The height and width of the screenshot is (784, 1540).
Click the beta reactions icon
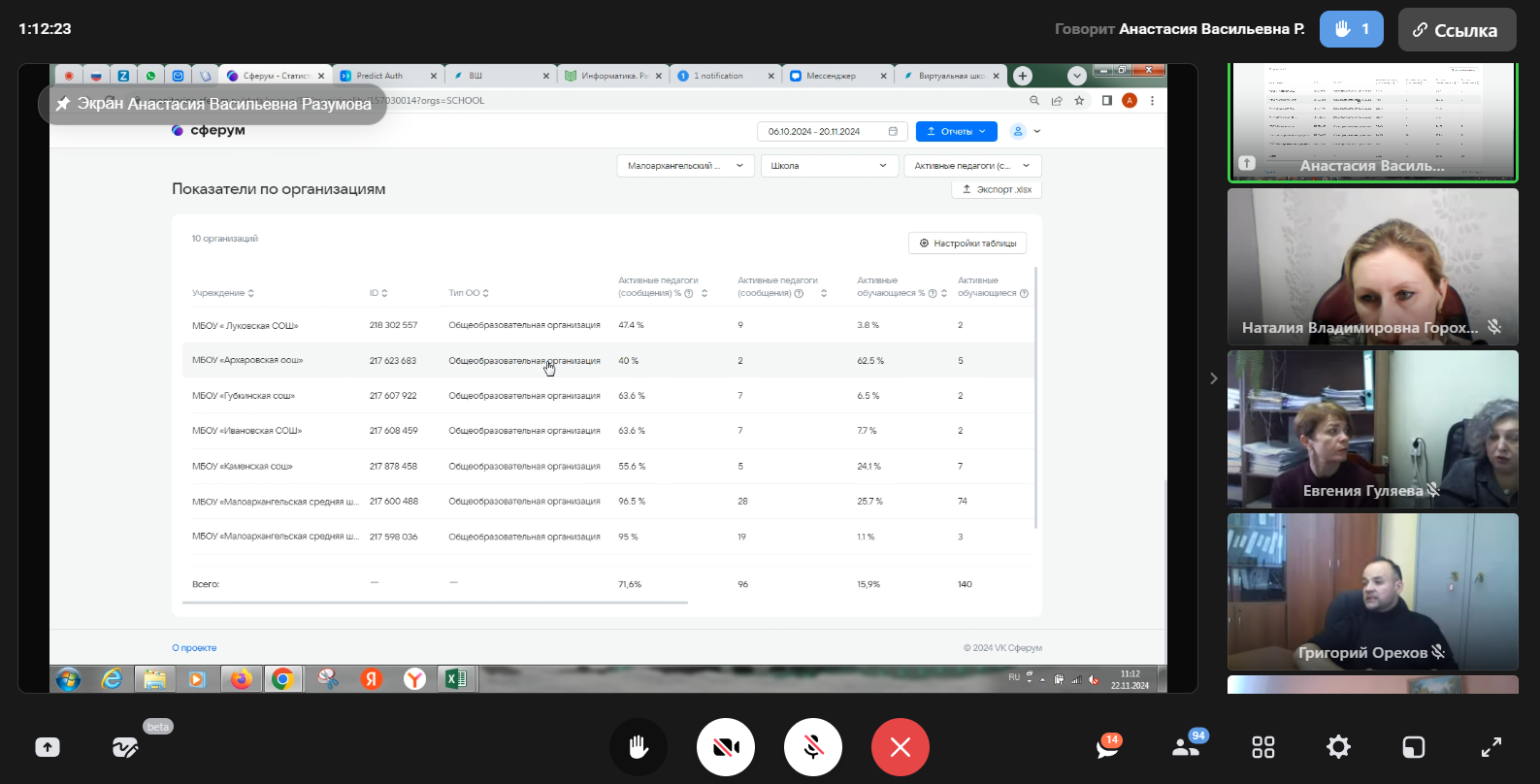pyautogui.click(x=125, y=747)
